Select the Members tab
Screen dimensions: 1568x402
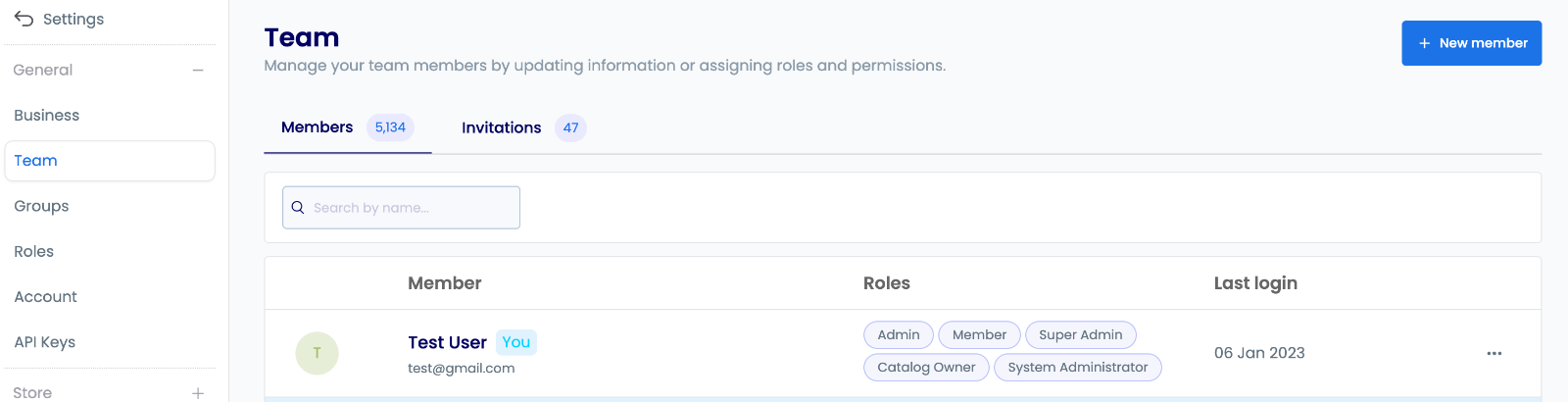click(x=318, y=127)
